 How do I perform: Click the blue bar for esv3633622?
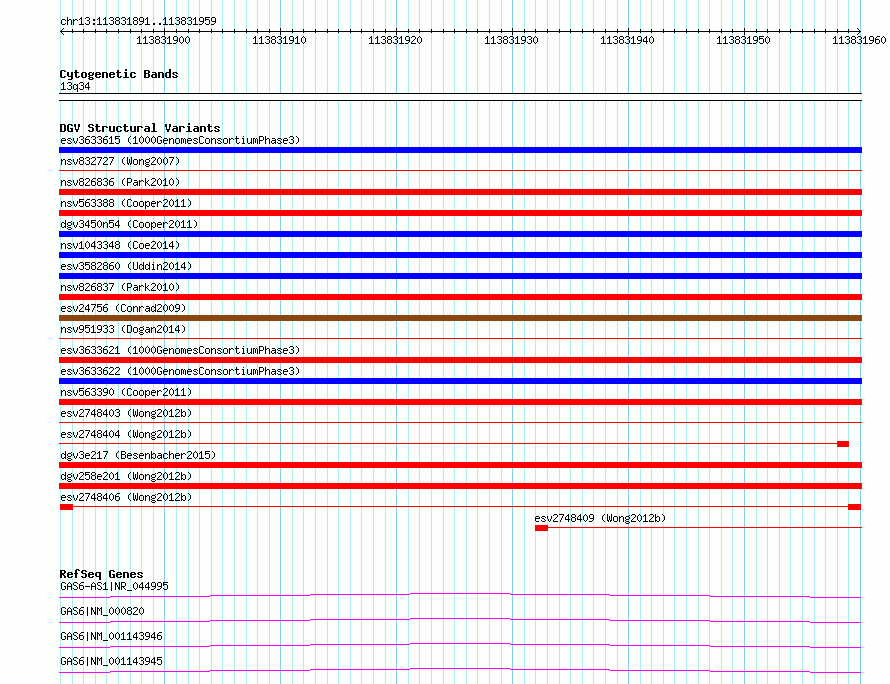[x=460, y=381]
